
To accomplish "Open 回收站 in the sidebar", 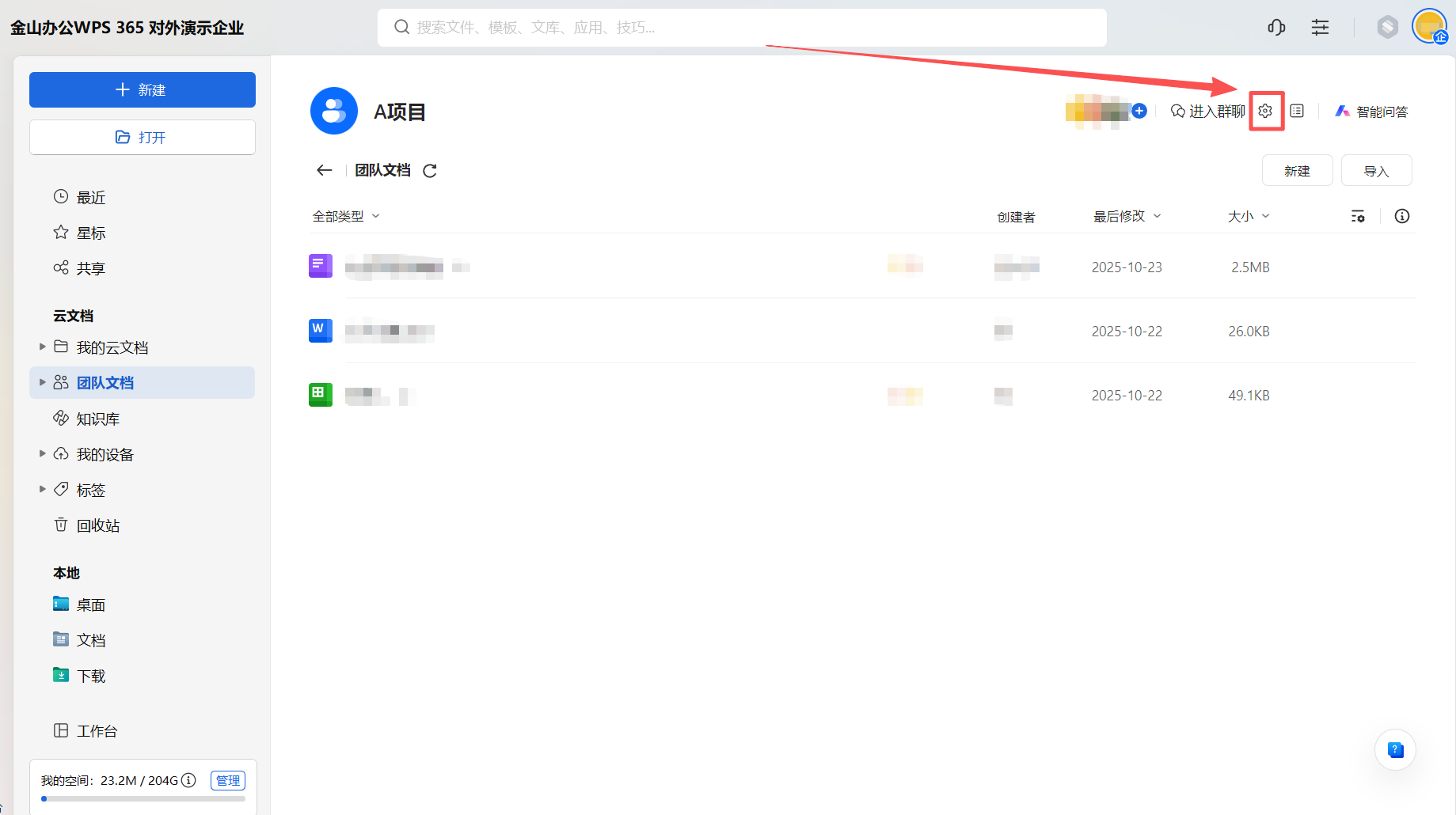I will click(x=143, y=525).
